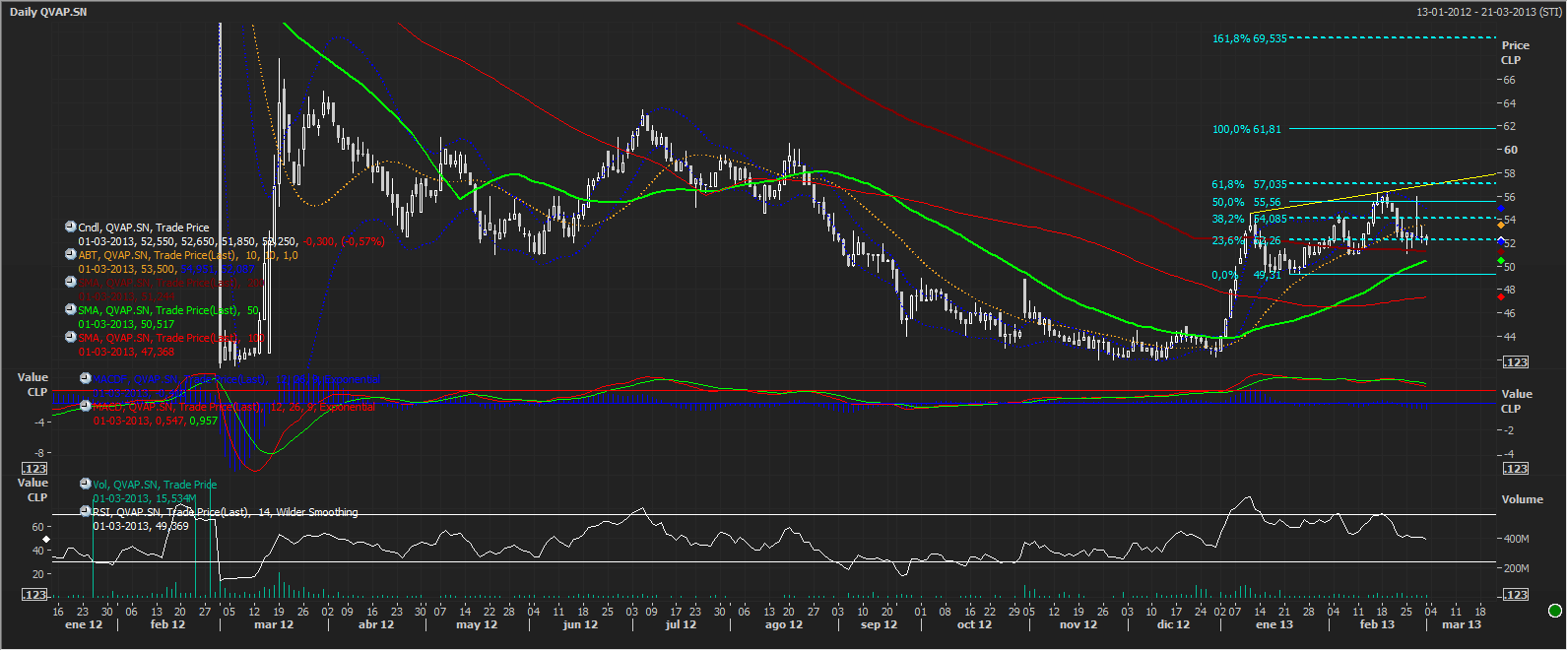Click the ABT series legend icon
The width and height of the screenshot is (1568, 651).
click(71, 254)
